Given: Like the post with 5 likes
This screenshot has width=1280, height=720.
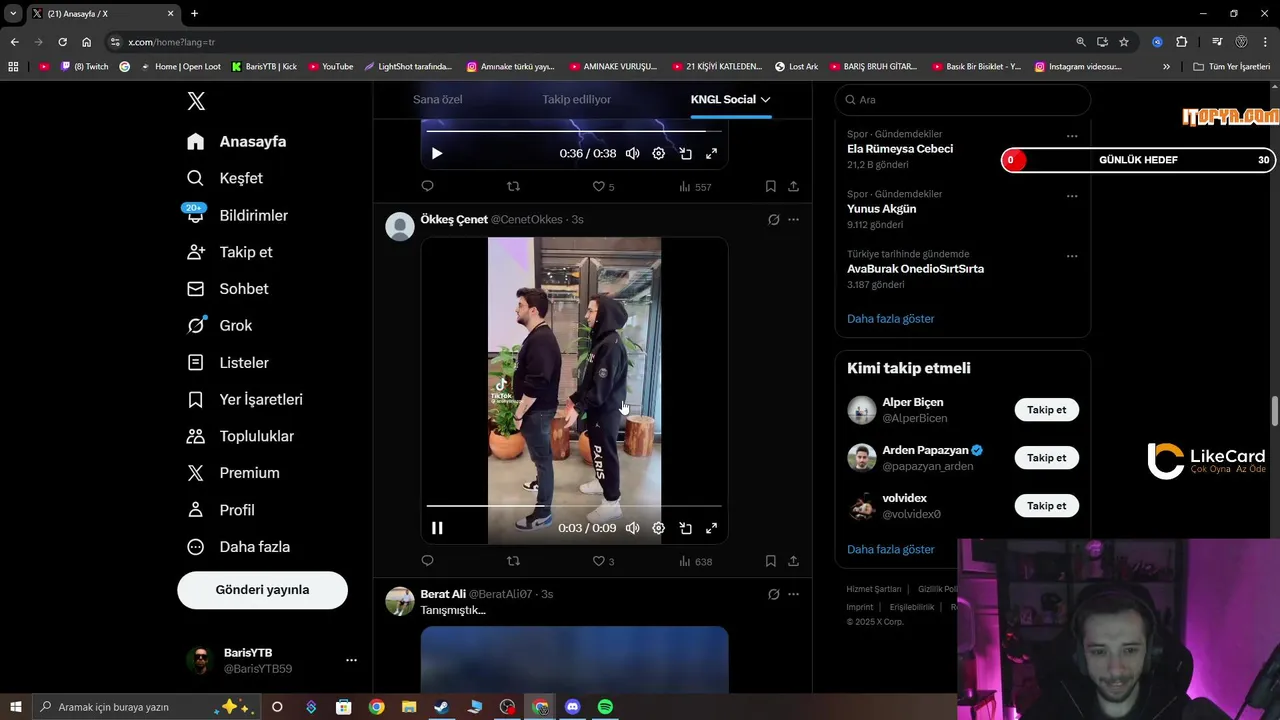Looking at the screenshot, I should 603,186.
